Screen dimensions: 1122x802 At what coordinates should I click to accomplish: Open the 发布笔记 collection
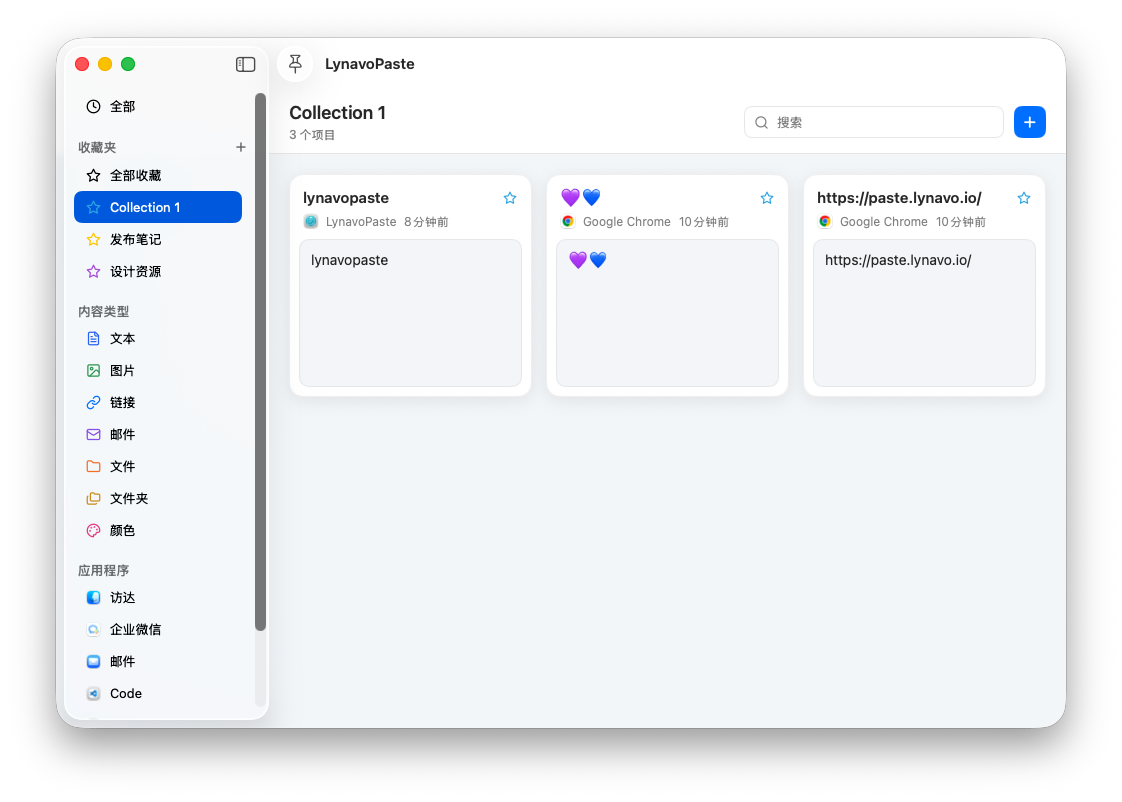click(x=158, y=240)
